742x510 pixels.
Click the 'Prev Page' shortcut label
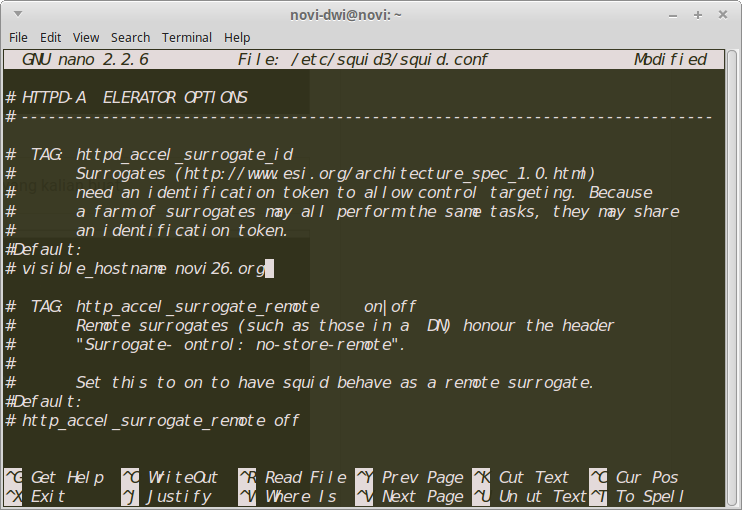423,477
